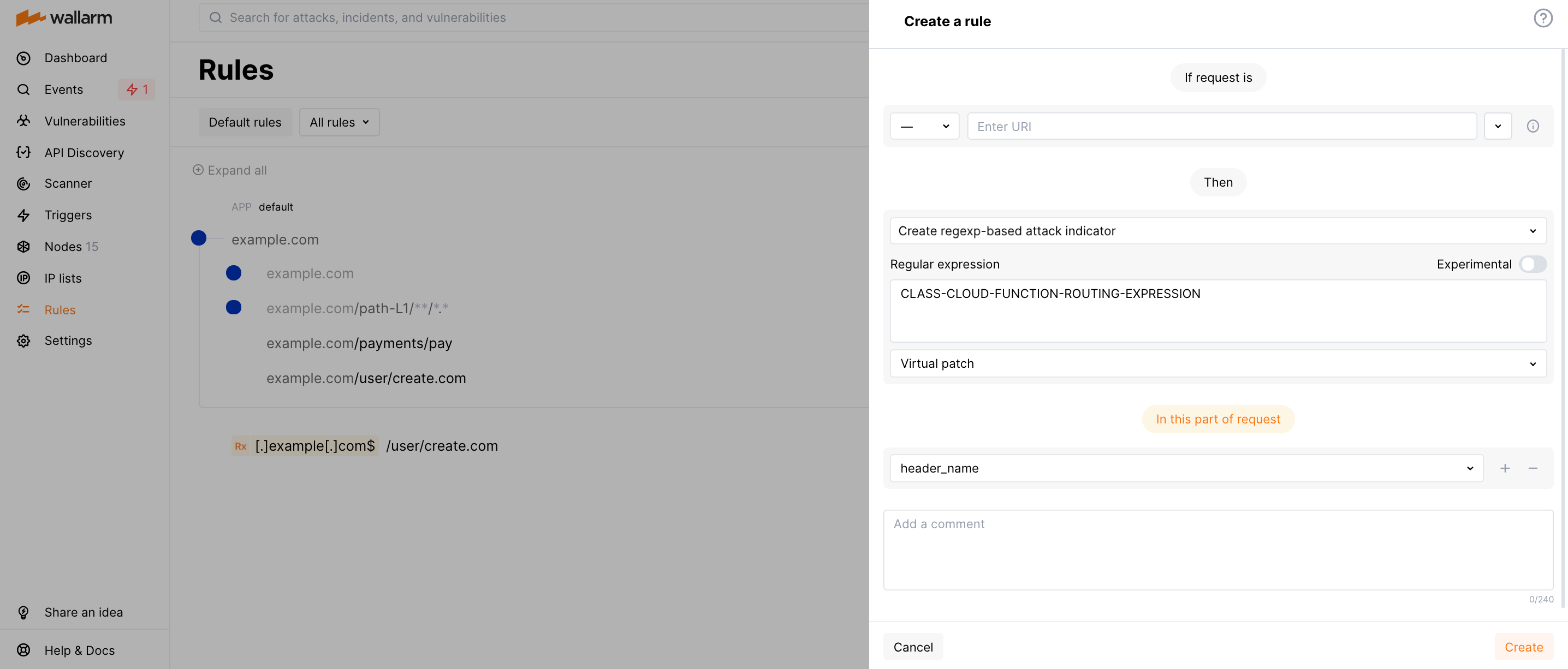
Task: Open the Virtual patch dropdown
Action: pyautogui.click(x=1217, y=363)
